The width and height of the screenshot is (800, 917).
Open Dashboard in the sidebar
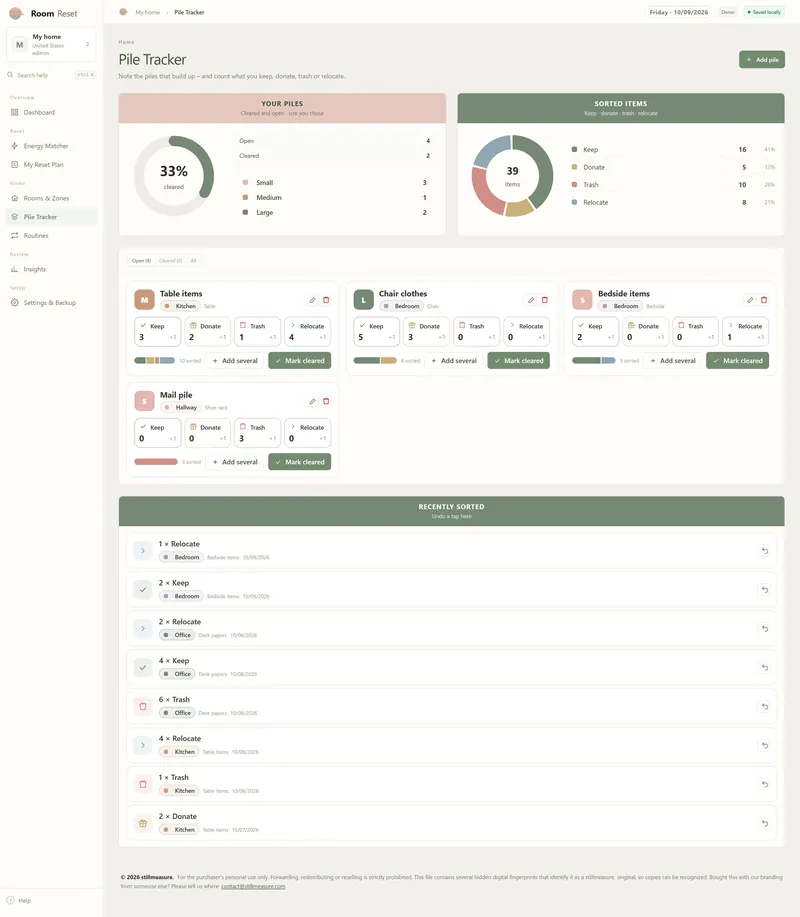click(x=51, y=112)
